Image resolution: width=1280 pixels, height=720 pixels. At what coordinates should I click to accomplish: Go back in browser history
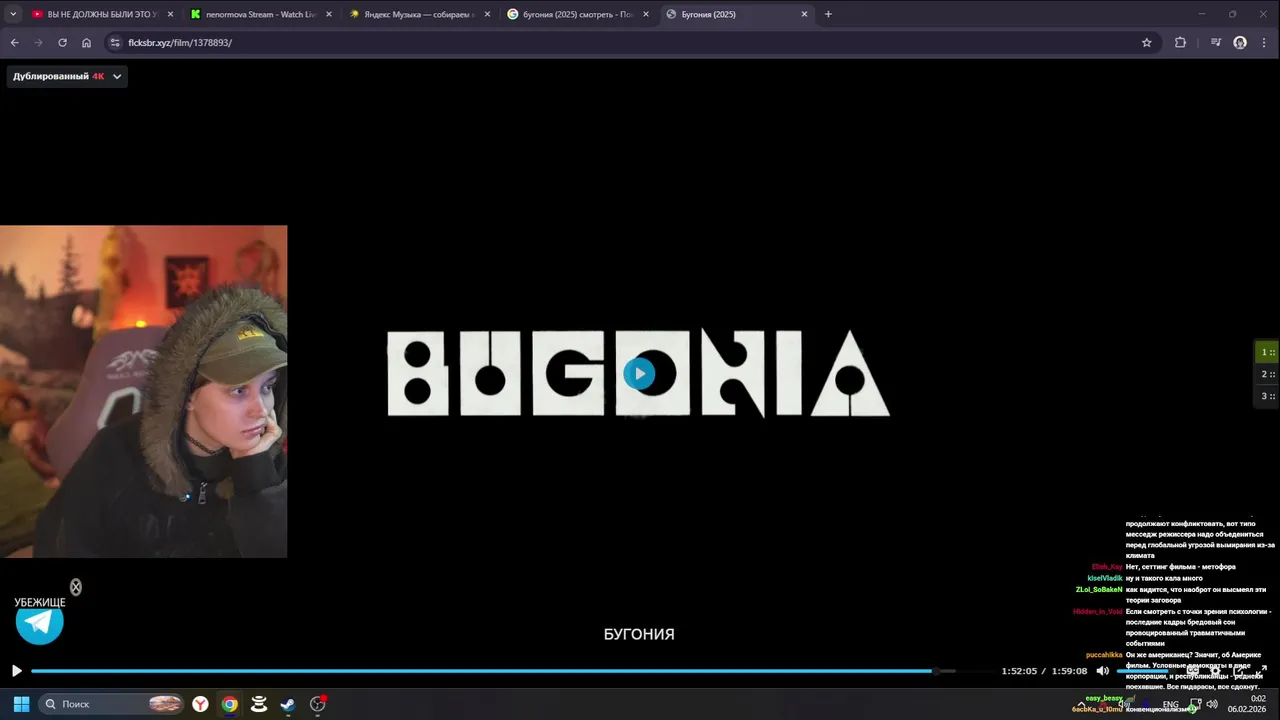click(14, 43)
